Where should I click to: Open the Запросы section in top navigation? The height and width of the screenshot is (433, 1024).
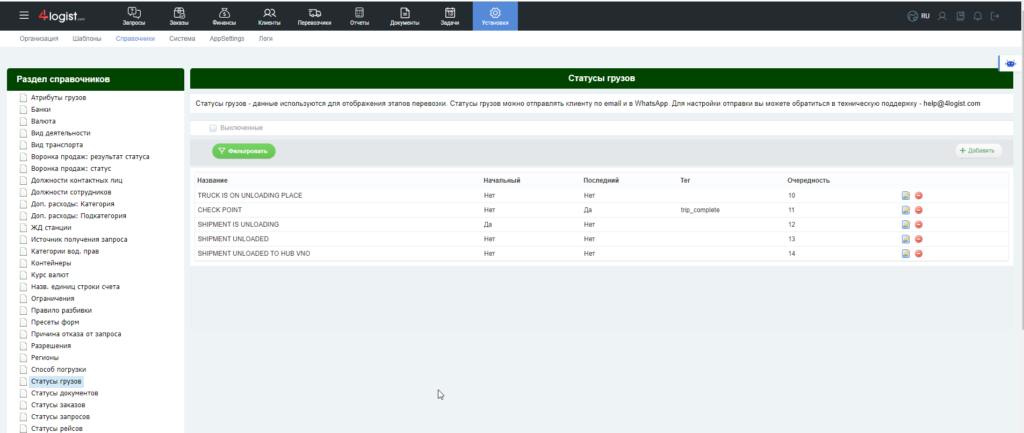coord(132,15)
